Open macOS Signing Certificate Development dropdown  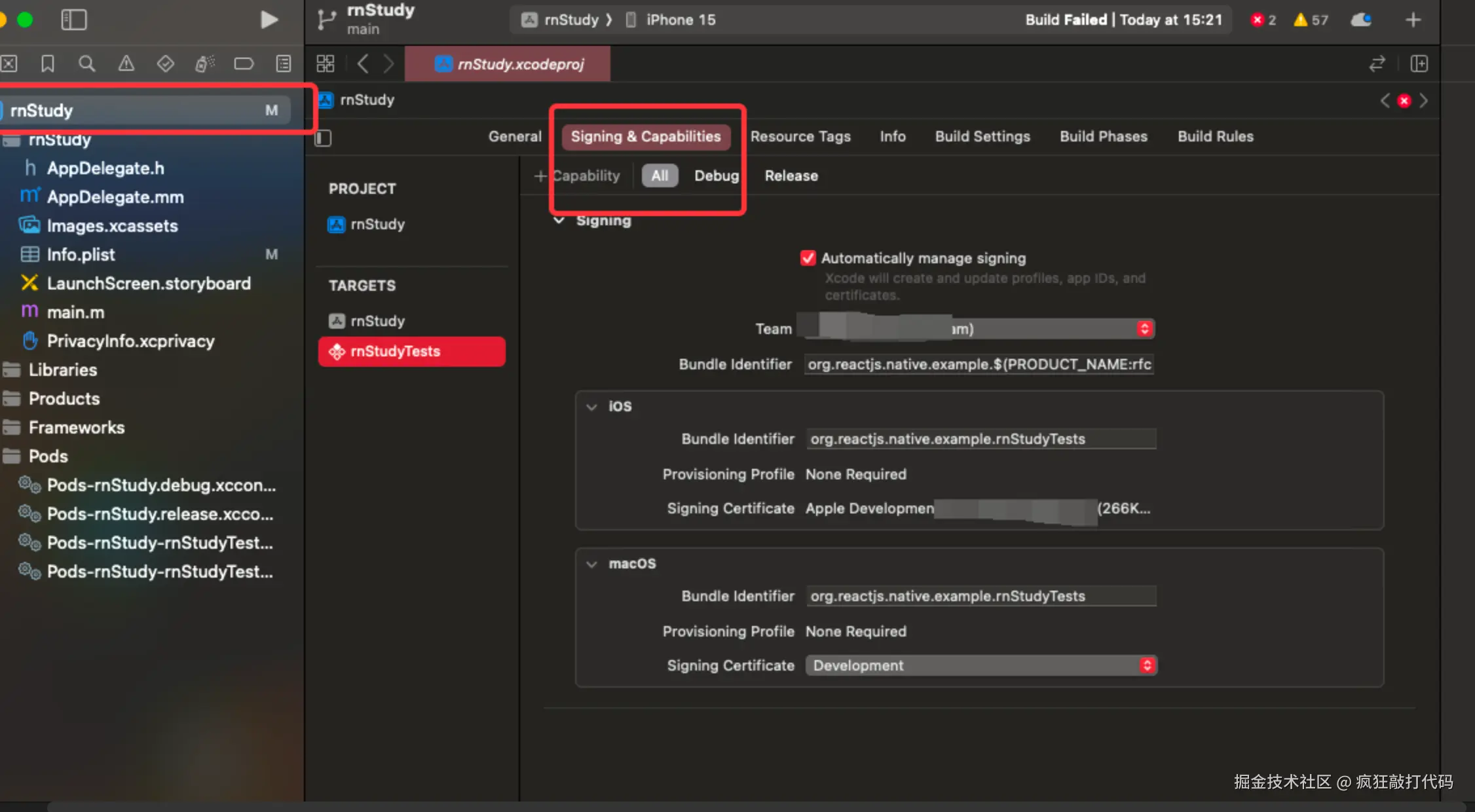(x=980, y=665)
